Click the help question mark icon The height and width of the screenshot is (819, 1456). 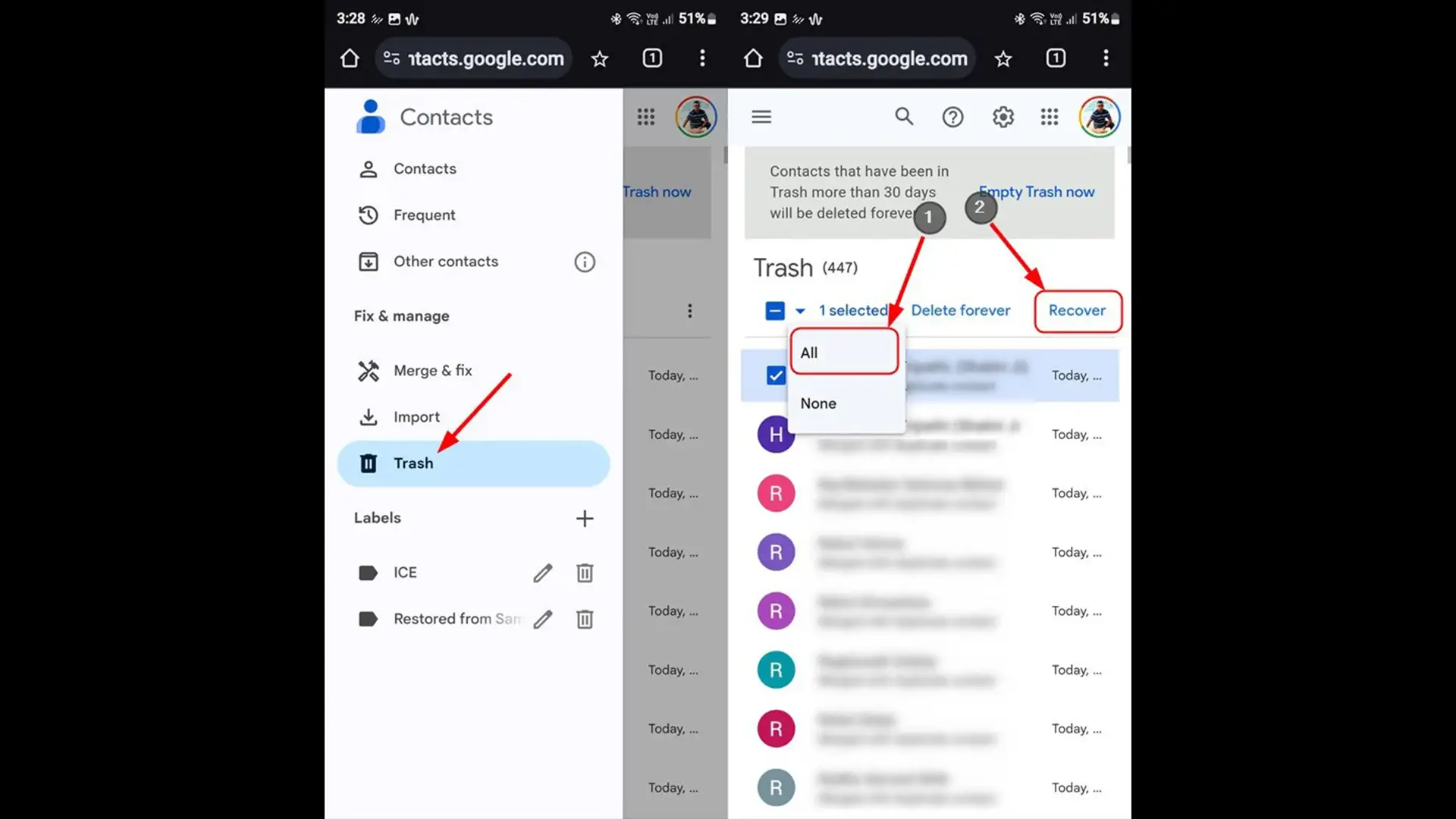952,117
